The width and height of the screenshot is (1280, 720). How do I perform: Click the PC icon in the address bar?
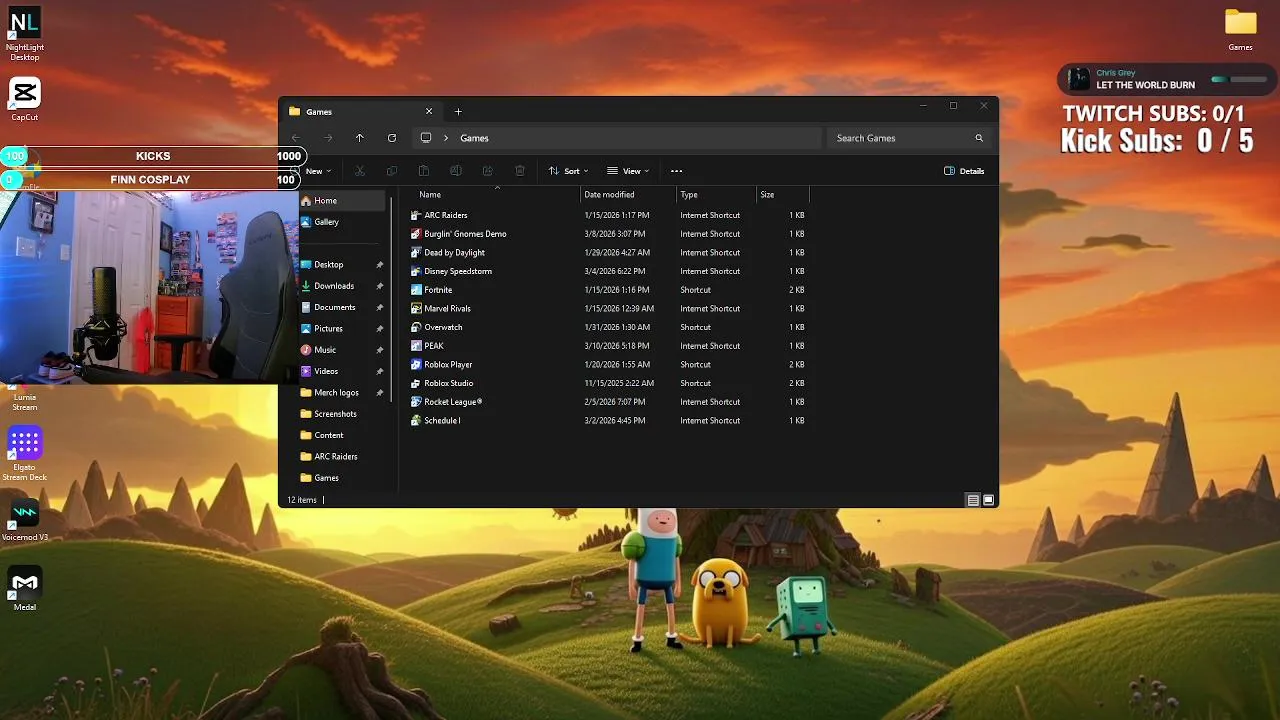426,138
